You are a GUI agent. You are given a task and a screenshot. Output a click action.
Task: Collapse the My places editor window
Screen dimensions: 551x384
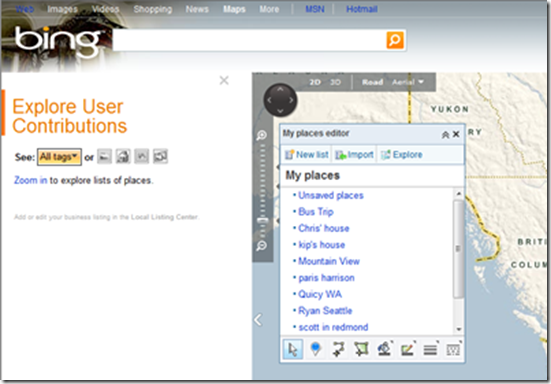click(445, 135)
